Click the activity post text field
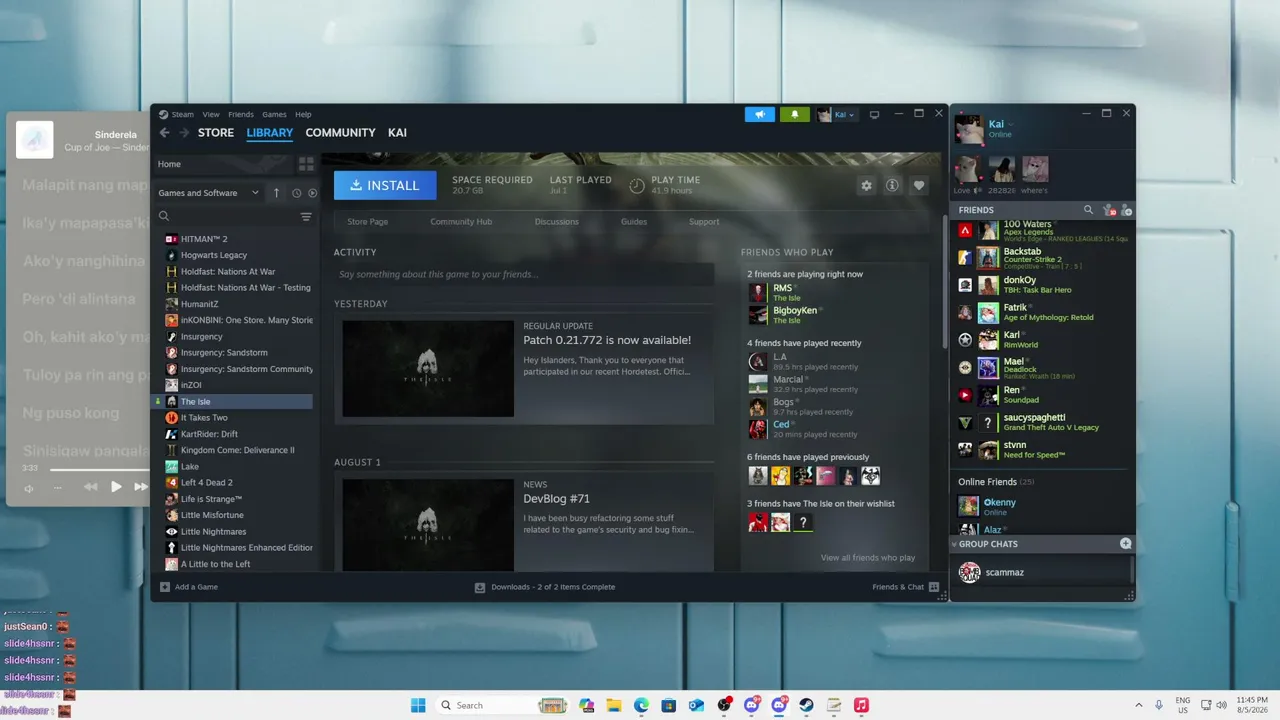Screen dimensions: 1280x720 pyautogui.click(x=524, y=275)
